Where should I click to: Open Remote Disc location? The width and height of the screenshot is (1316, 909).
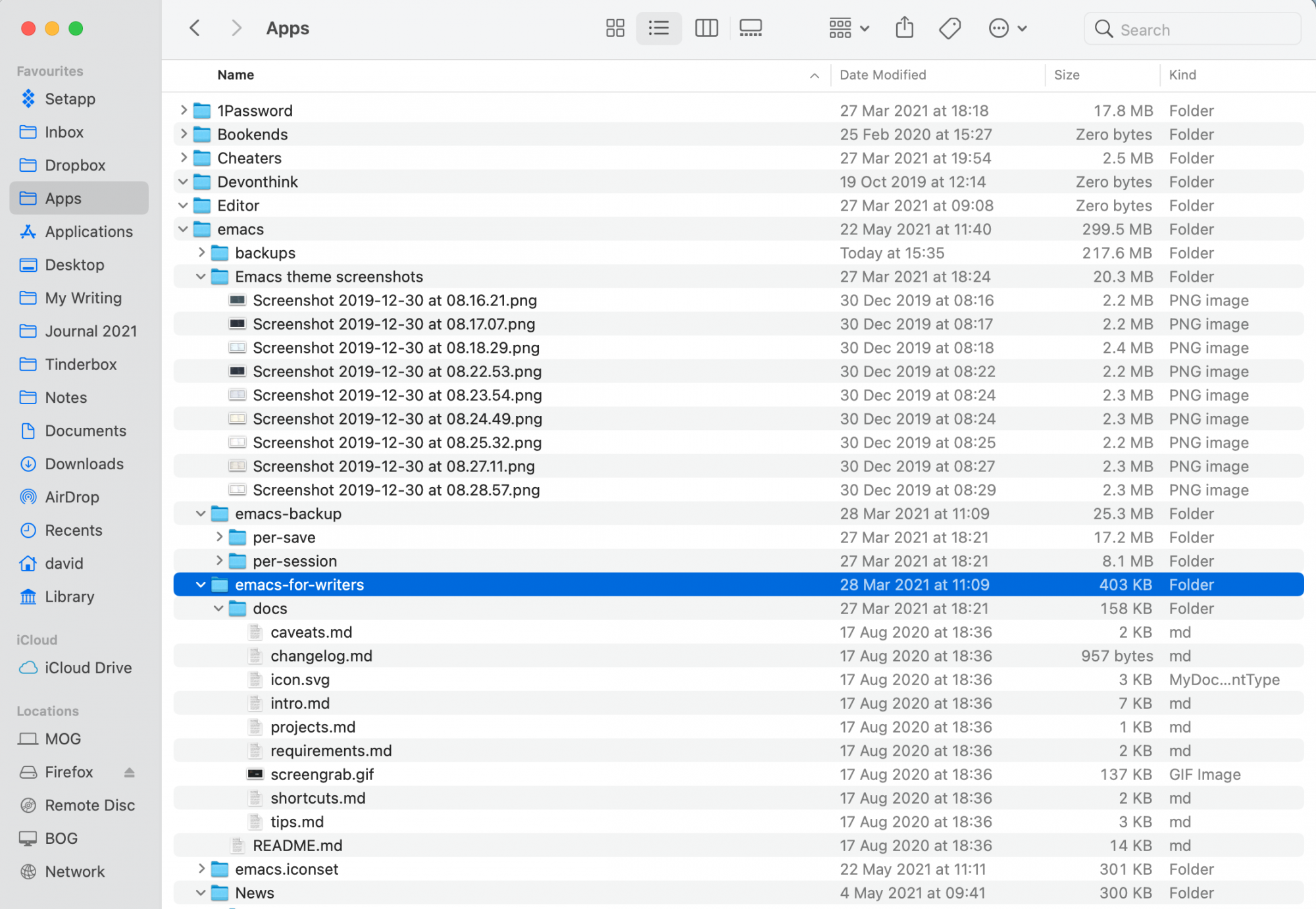[79, 805]
